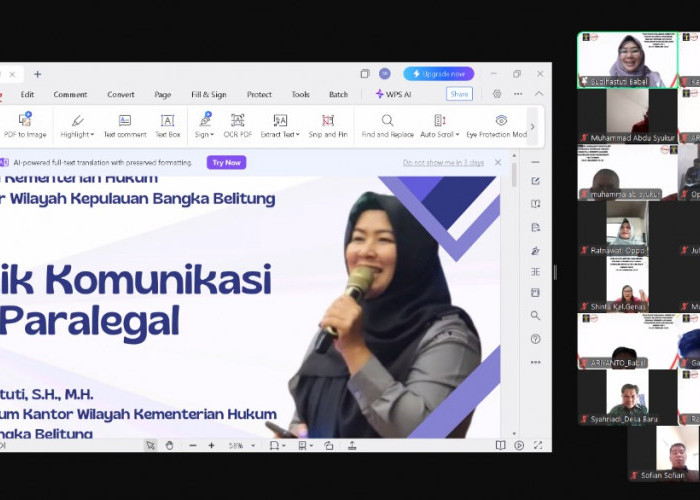
Task: Toggle reading mode book icon in status bar
Action: pos(500,445)
